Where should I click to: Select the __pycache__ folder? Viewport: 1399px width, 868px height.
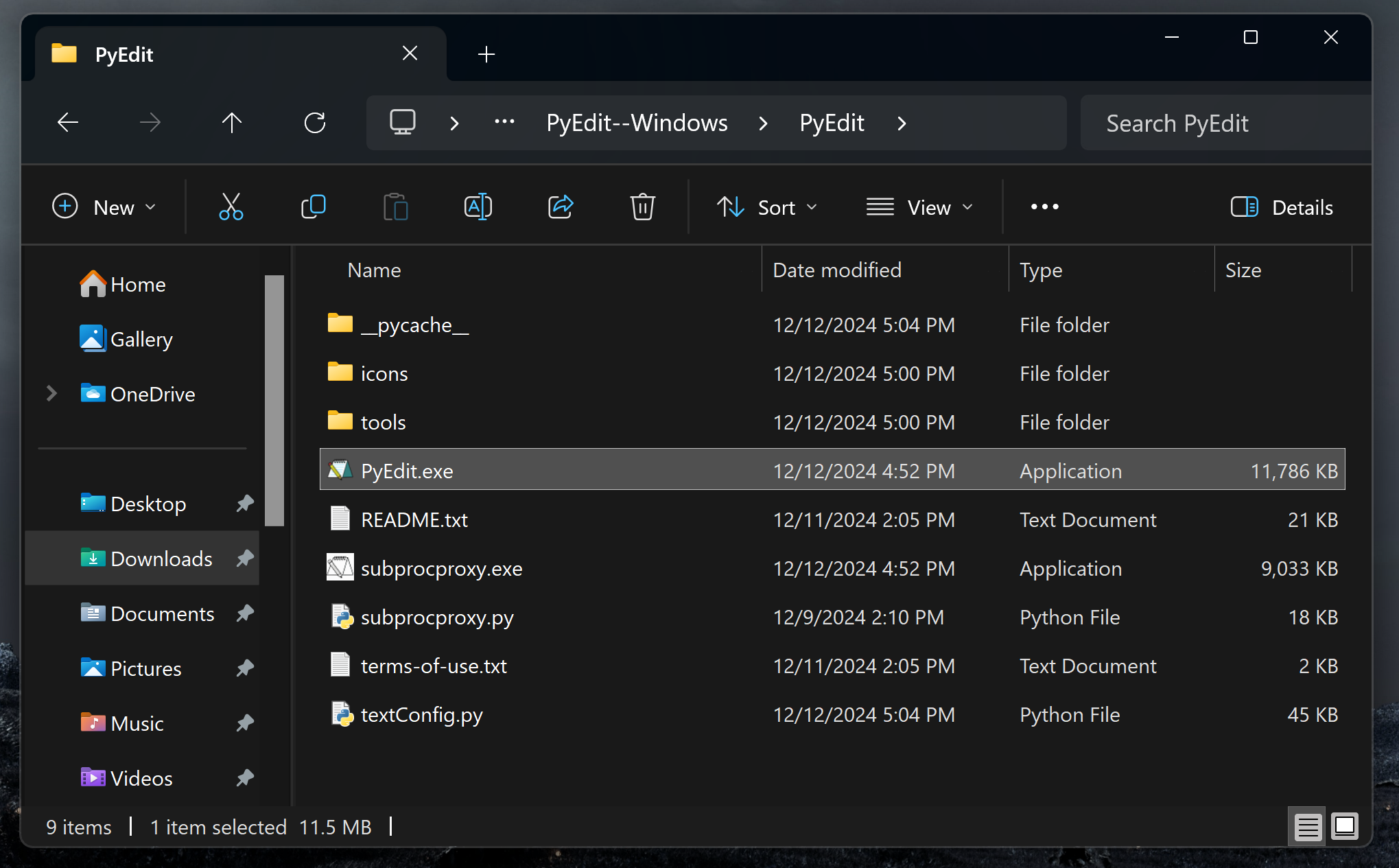click(832, 325)
